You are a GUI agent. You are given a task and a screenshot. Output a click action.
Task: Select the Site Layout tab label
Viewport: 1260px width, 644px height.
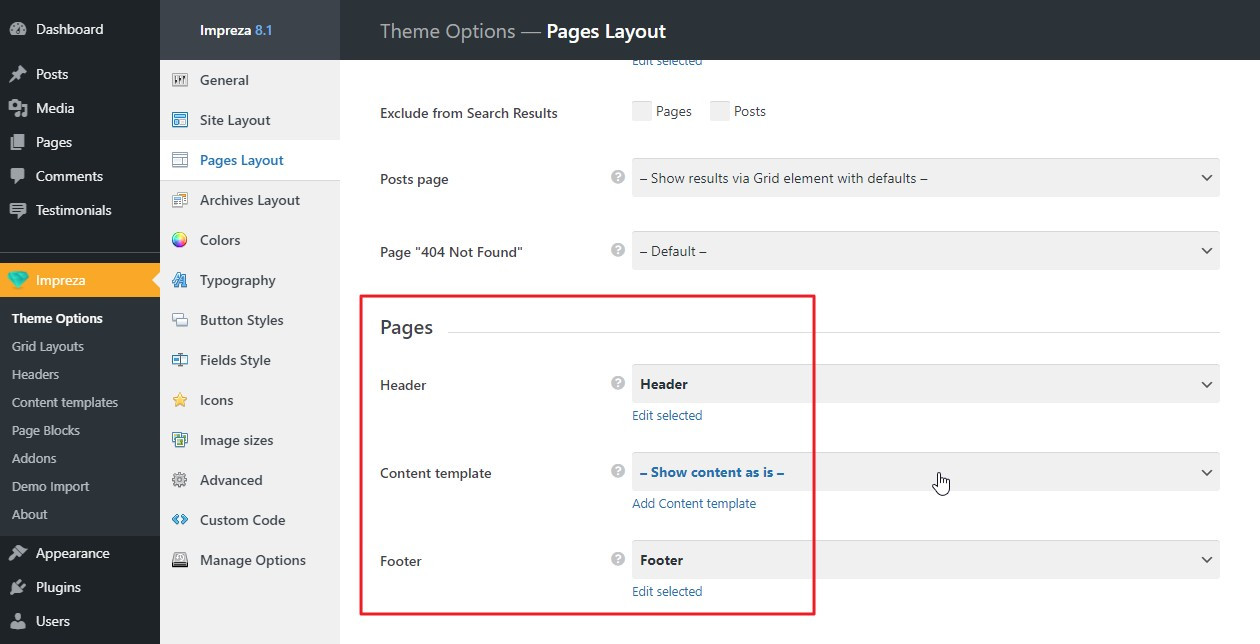coord(235,120)
